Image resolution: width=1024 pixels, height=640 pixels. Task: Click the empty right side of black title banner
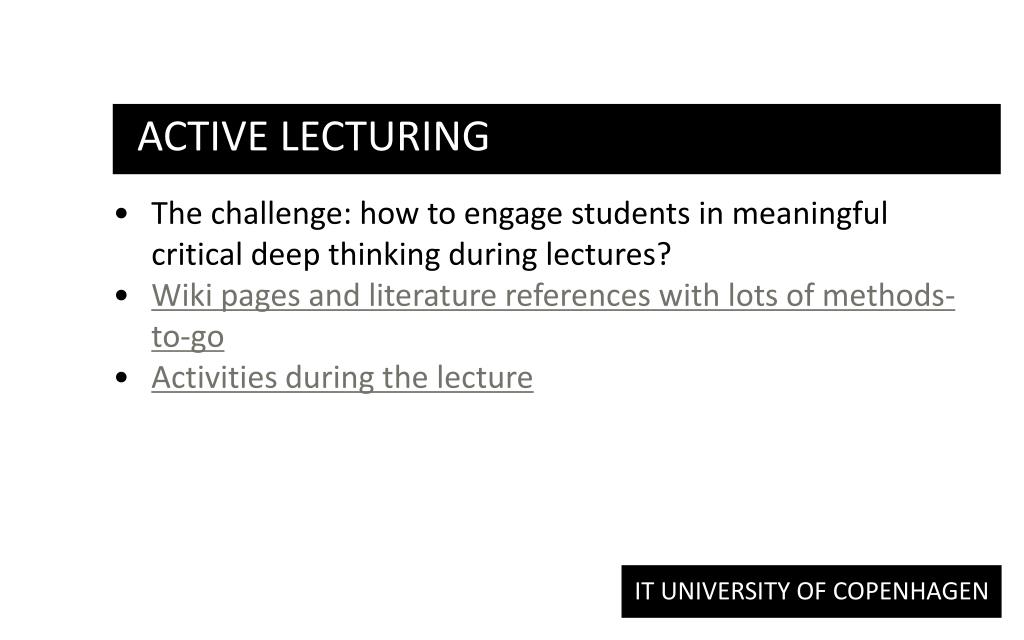click(744, 138)
